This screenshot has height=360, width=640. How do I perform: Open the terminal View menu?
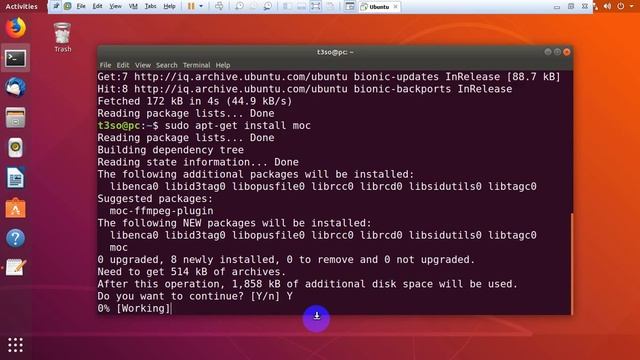click(x=143, y=65)
